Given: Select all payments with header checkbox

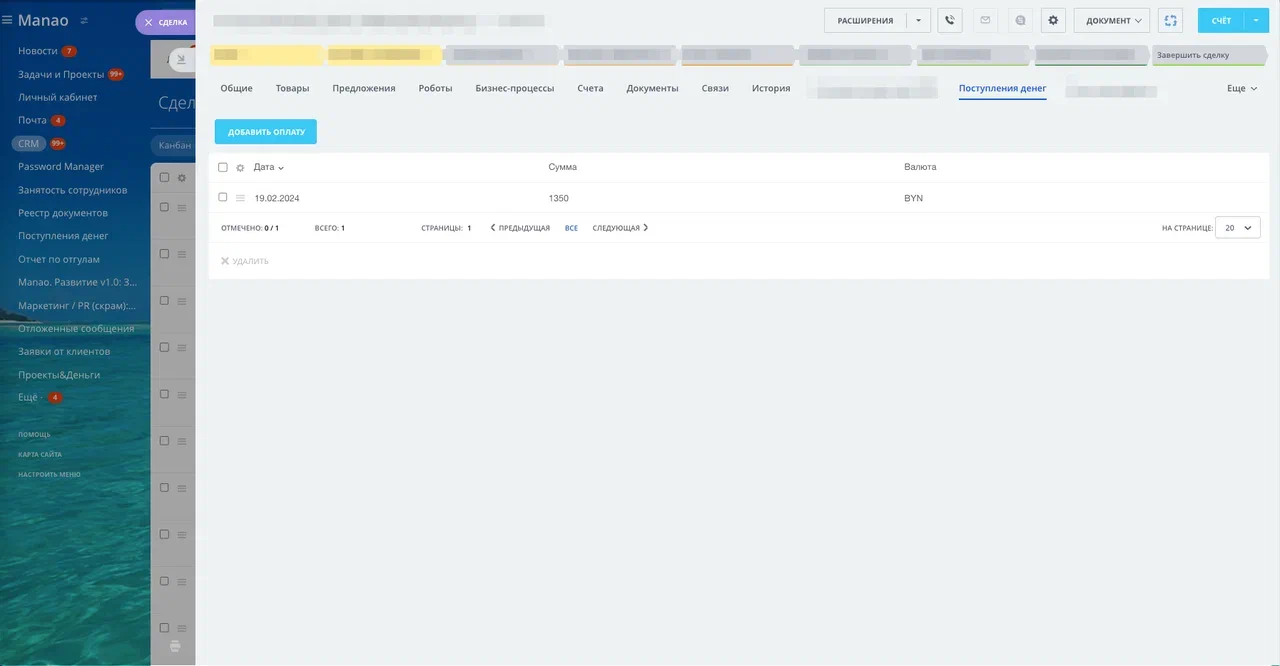Looking at the screenshot, I should tap(223, 167).
